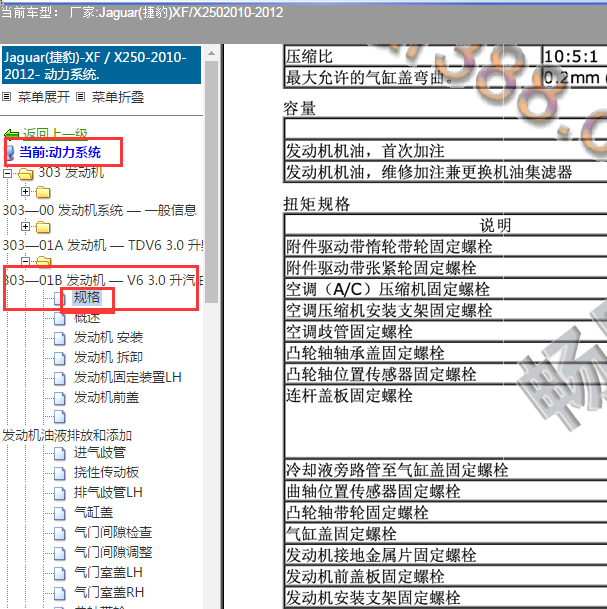Expand the 303—00 发动机系统 node
Image resolution: width=607 pixels, height=609 pixels.
25,191
